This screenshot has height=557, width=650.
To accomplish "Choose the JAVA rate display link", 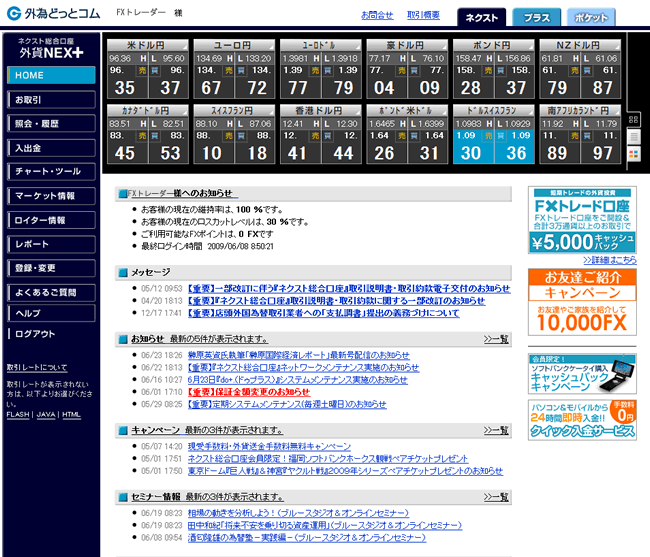I will point(46,414).
